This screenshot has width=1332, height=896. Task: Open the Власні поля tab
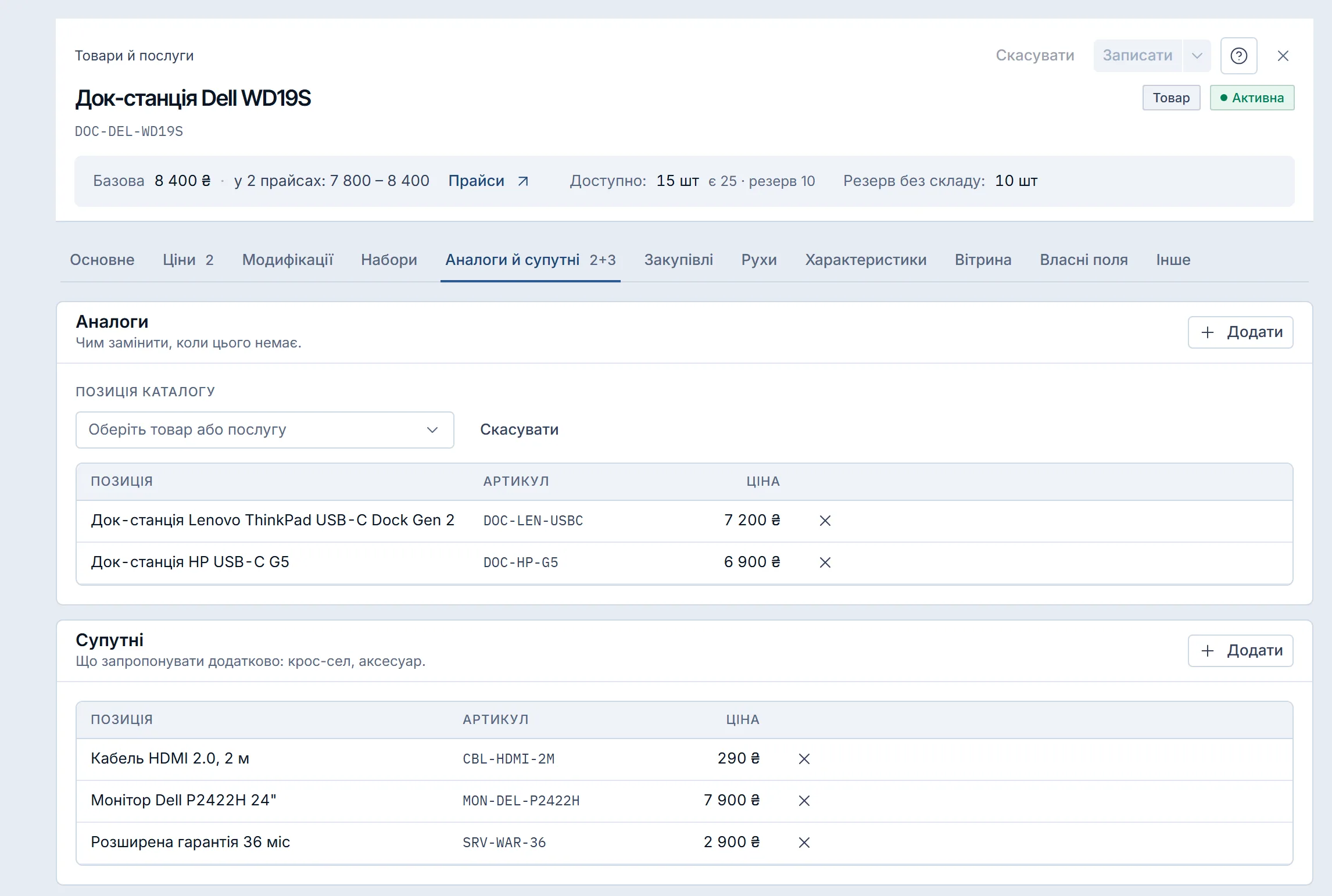pos(1083,260)
